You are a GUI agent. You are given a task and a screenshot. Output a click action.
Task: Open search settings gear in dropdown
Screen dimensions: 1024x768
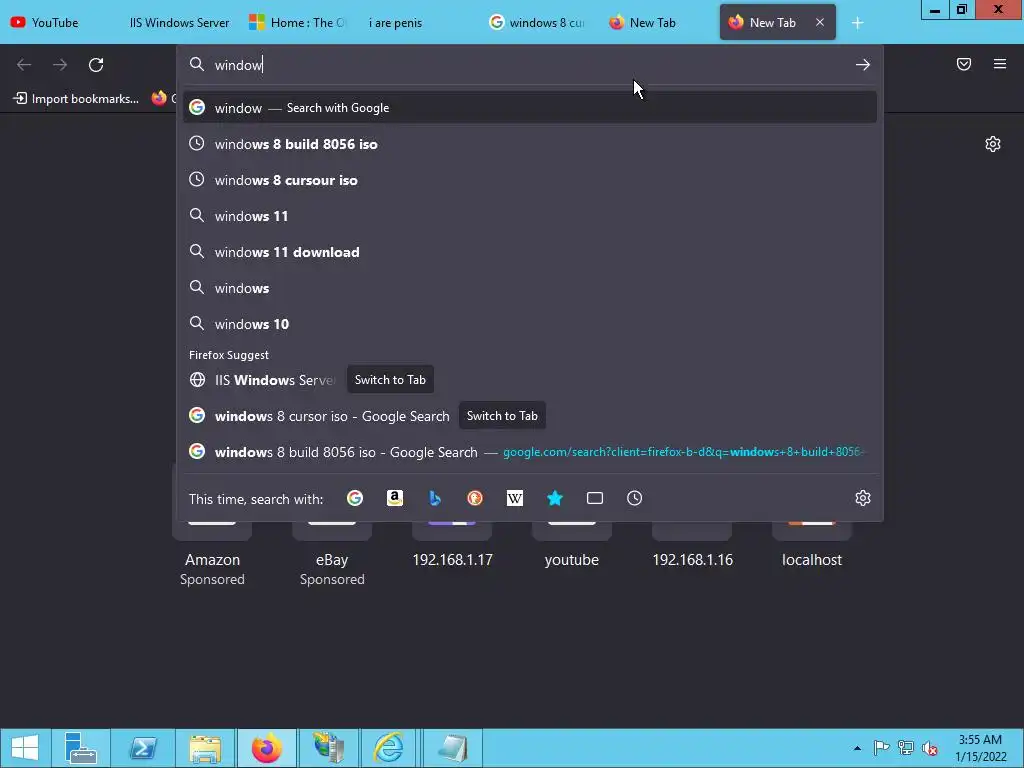pyautogui.click(x=863, y=498)
